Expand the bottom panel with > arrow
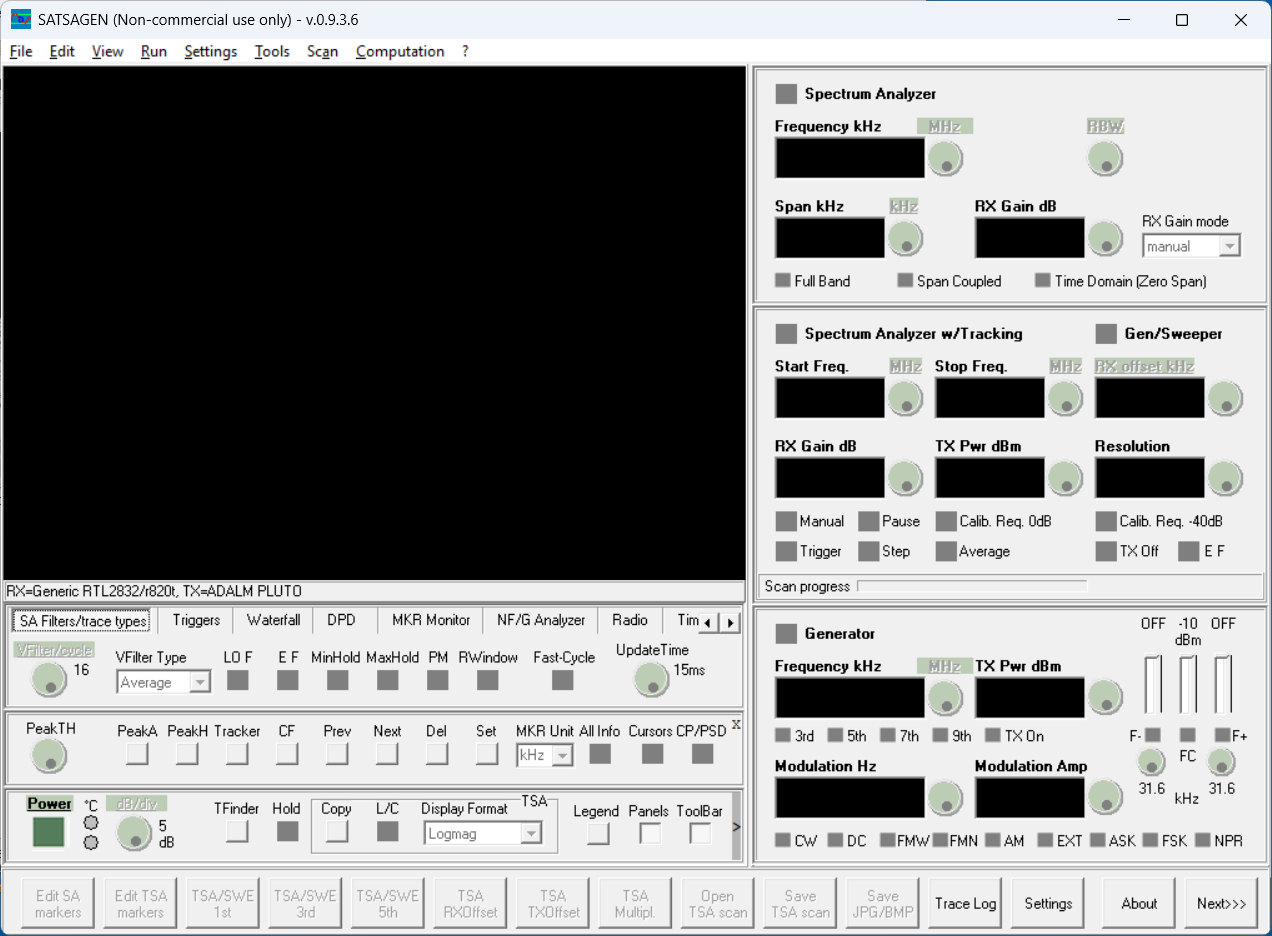 (737, 827)
